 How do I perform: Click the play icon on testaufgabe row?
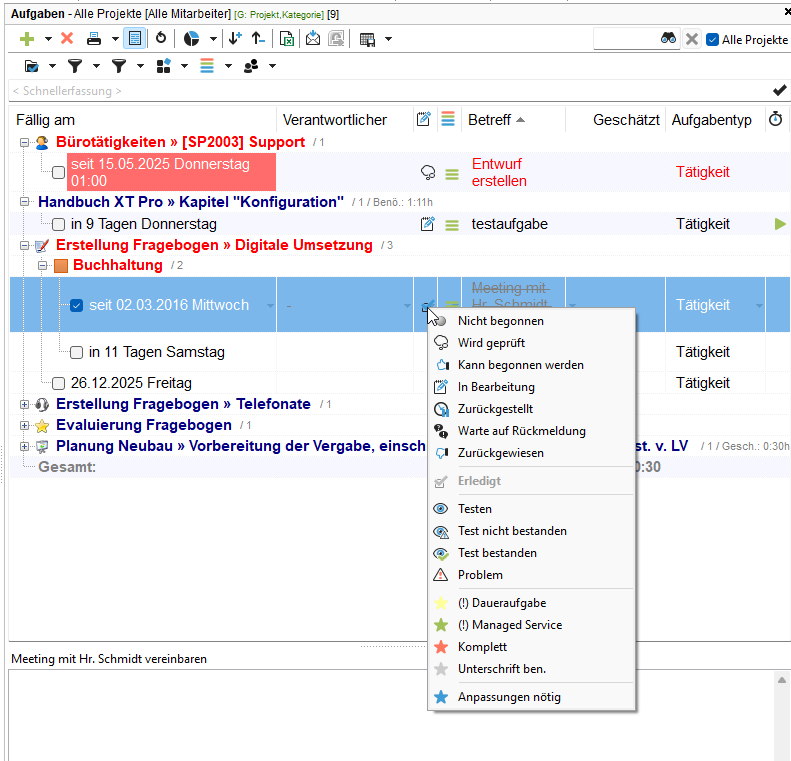tap(780, 224)
